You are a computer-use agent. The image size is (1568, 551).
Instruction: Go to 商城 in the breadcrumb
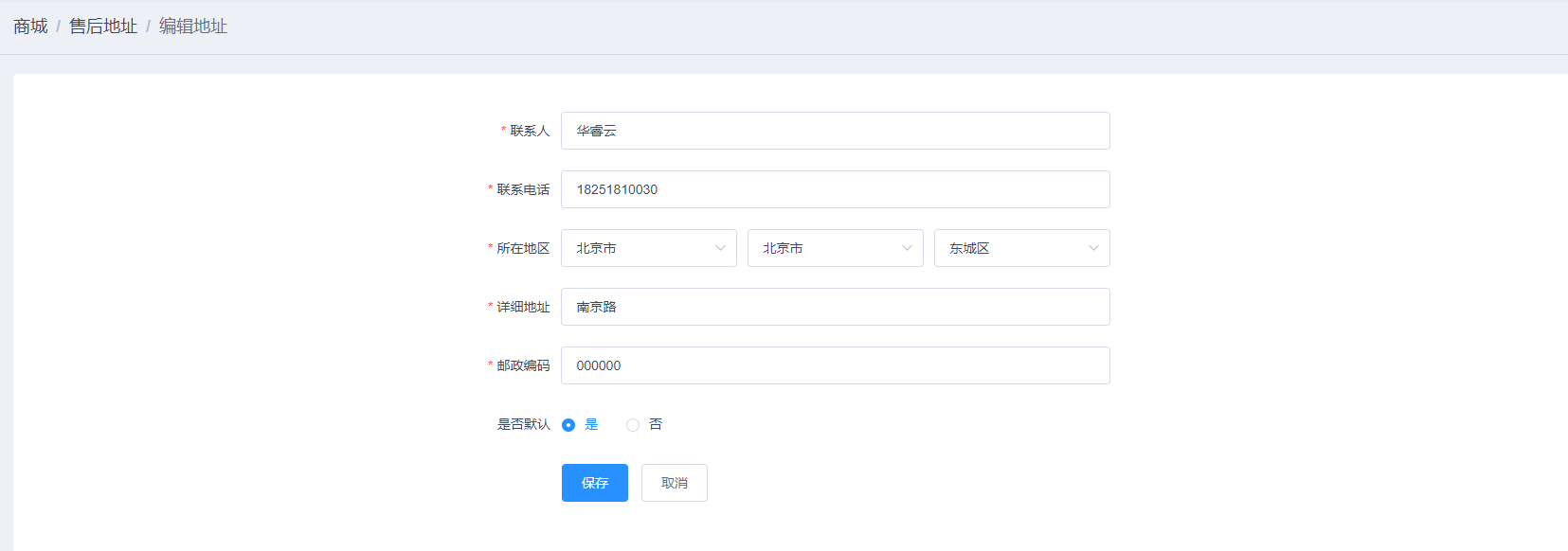(30, 27)
